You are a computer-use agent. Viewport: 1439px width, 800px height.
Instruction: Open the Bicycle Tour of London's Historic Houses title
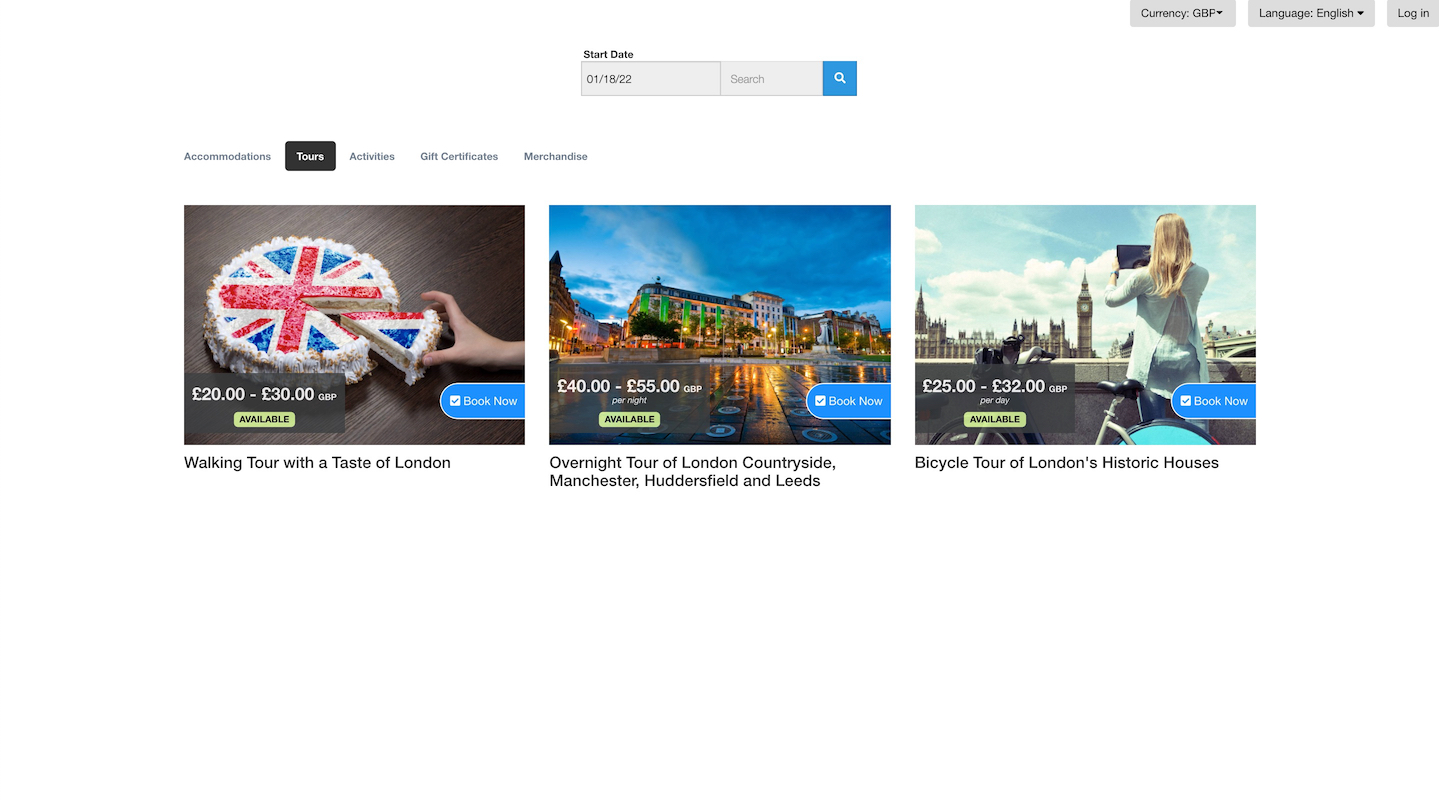coord(1067,463)
